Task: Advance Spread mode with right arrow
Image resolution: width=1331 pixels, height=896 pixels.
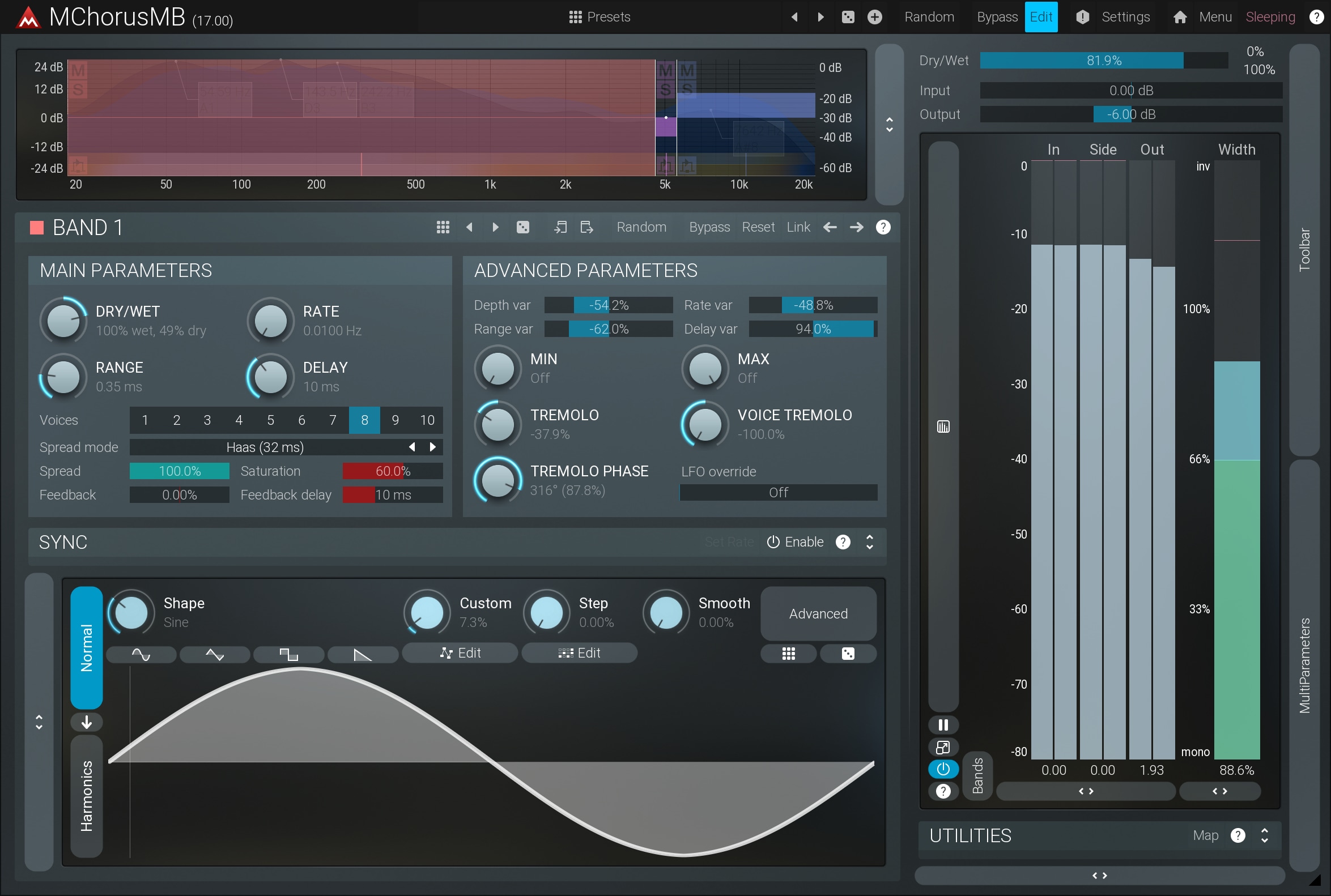Action: (433, 447)
